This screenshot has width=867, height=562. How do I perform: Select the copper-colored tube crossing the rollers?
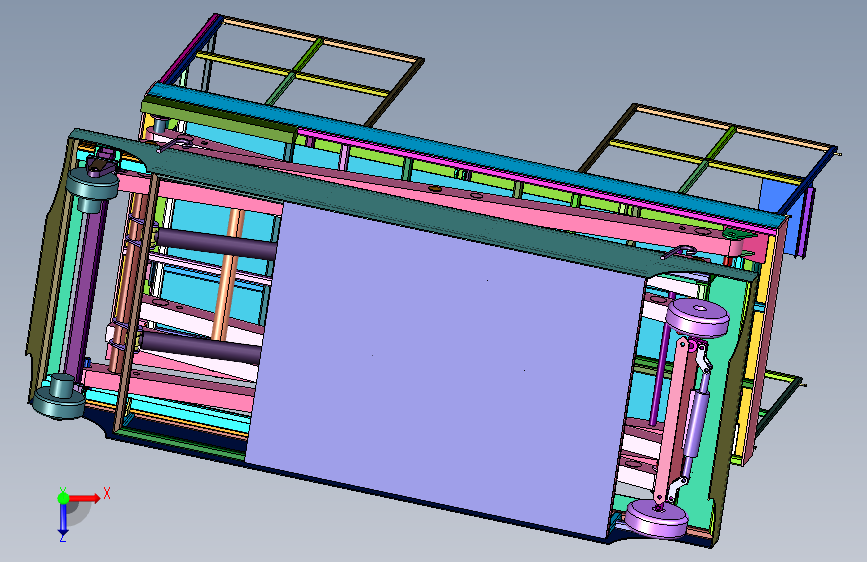click(x=229, y=274)
